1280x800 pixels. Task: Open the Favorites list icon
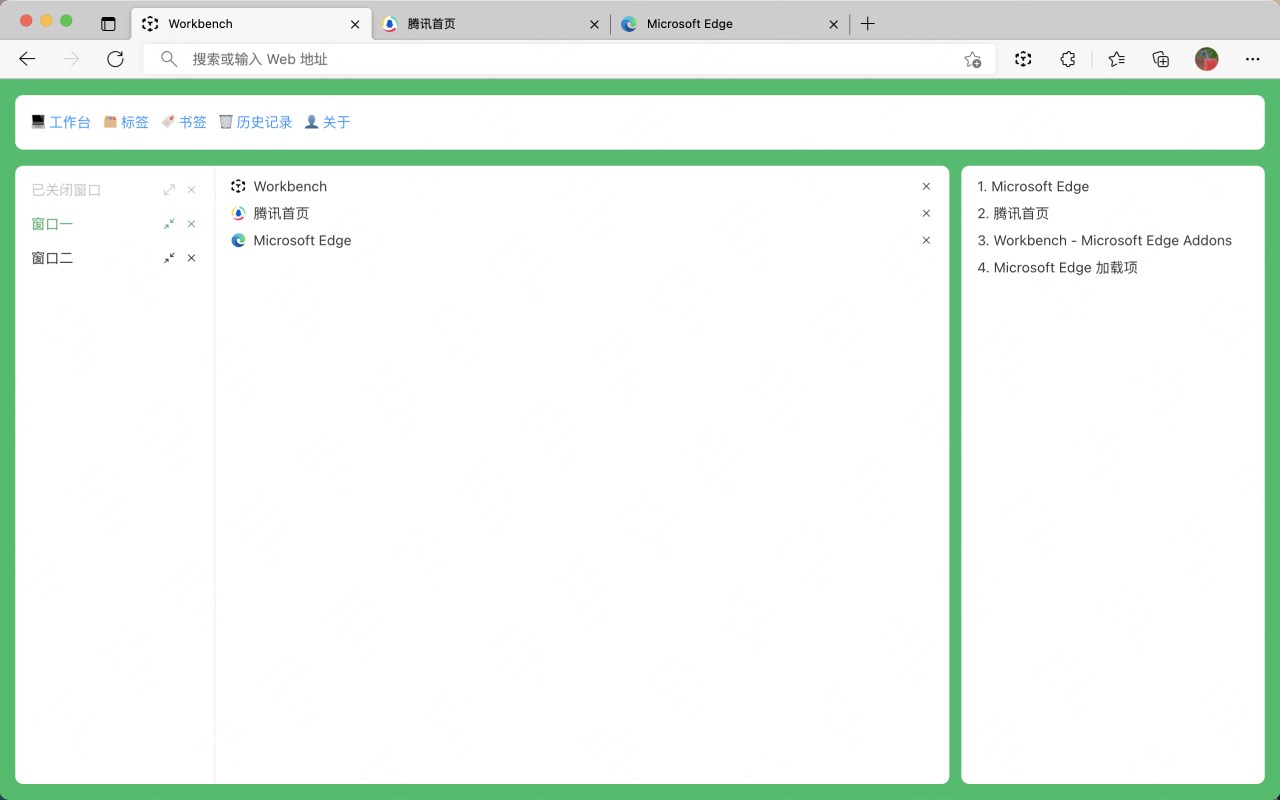(x=1117, y=59)
